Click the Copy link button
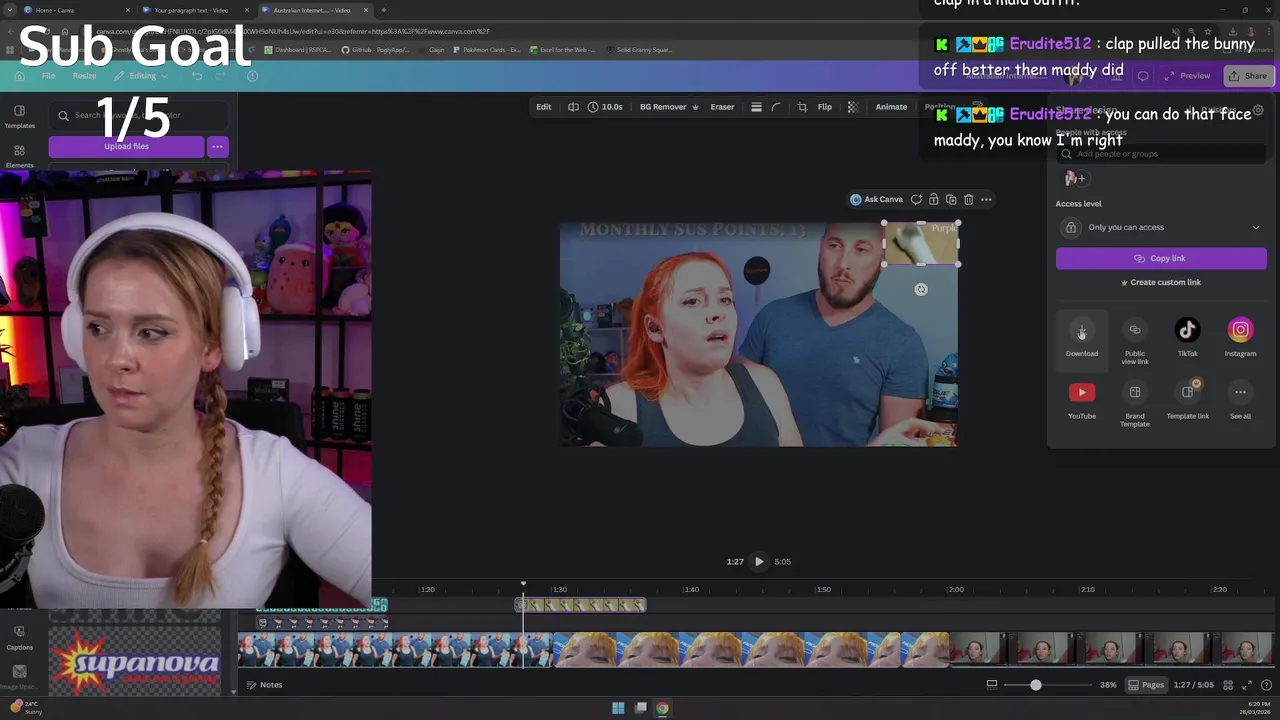The width and height of the screenshot is (1280, 720). pos(1161,258)
